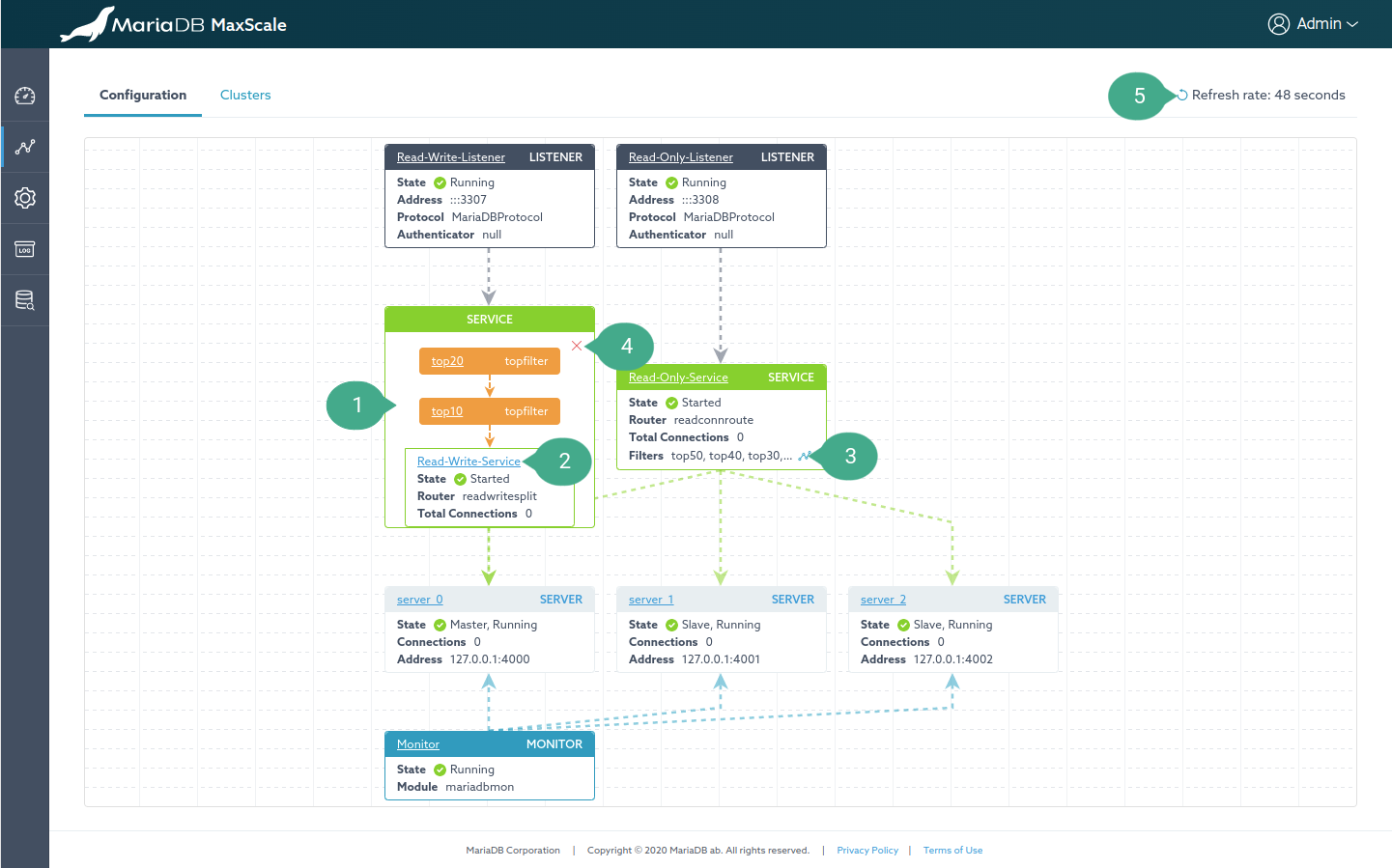Open the Read-Write-Listener link
The image size is (1392, 868).
(x=450, y=157)
